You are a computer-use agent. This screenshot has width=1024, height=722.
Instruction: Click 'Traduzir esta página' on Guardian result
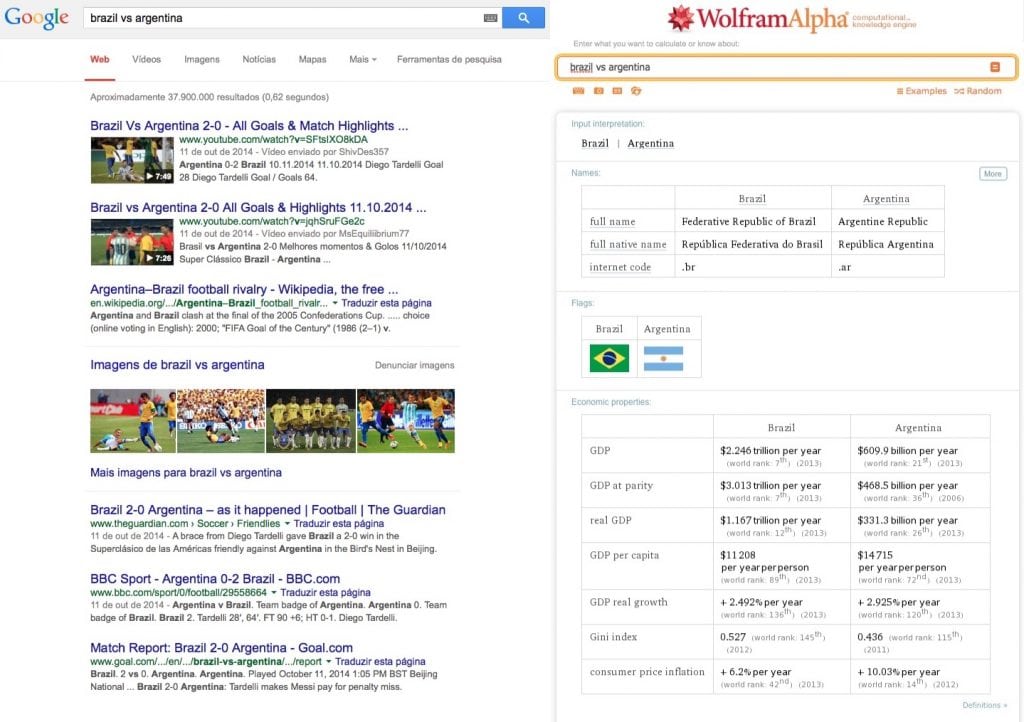[x=338, y=524]
